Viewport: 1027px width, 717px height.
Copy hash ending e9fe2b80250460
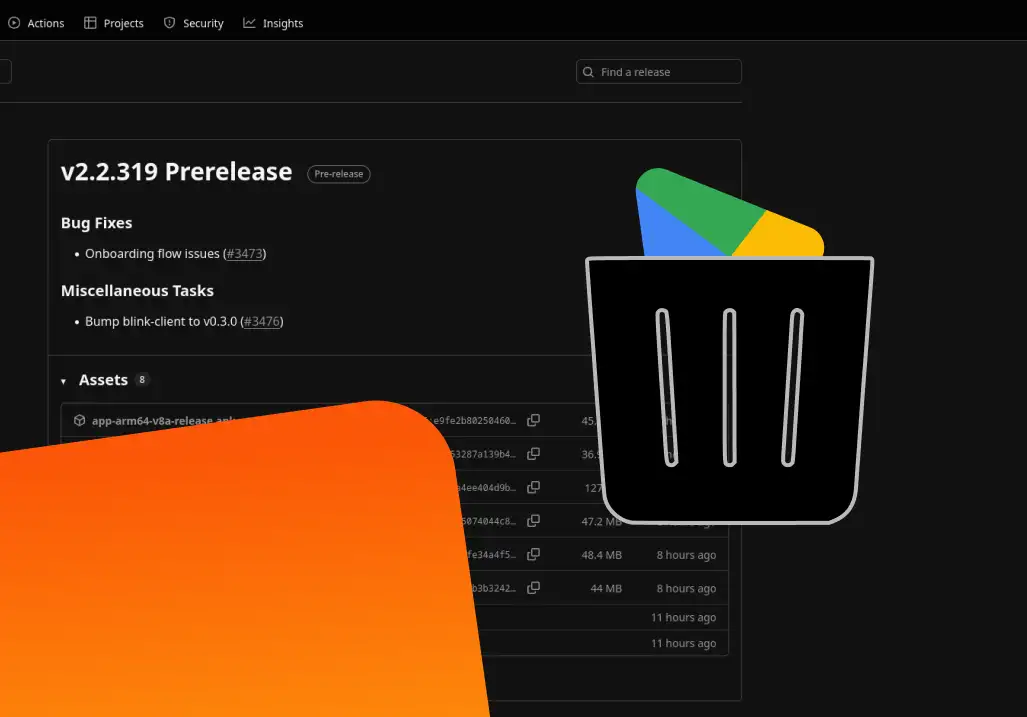coord(534,420)
